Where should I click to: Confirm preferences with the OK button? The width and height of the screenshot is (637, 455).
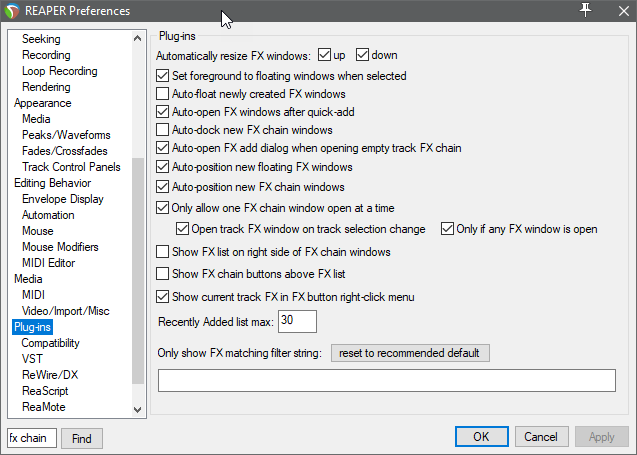[481, 437]
